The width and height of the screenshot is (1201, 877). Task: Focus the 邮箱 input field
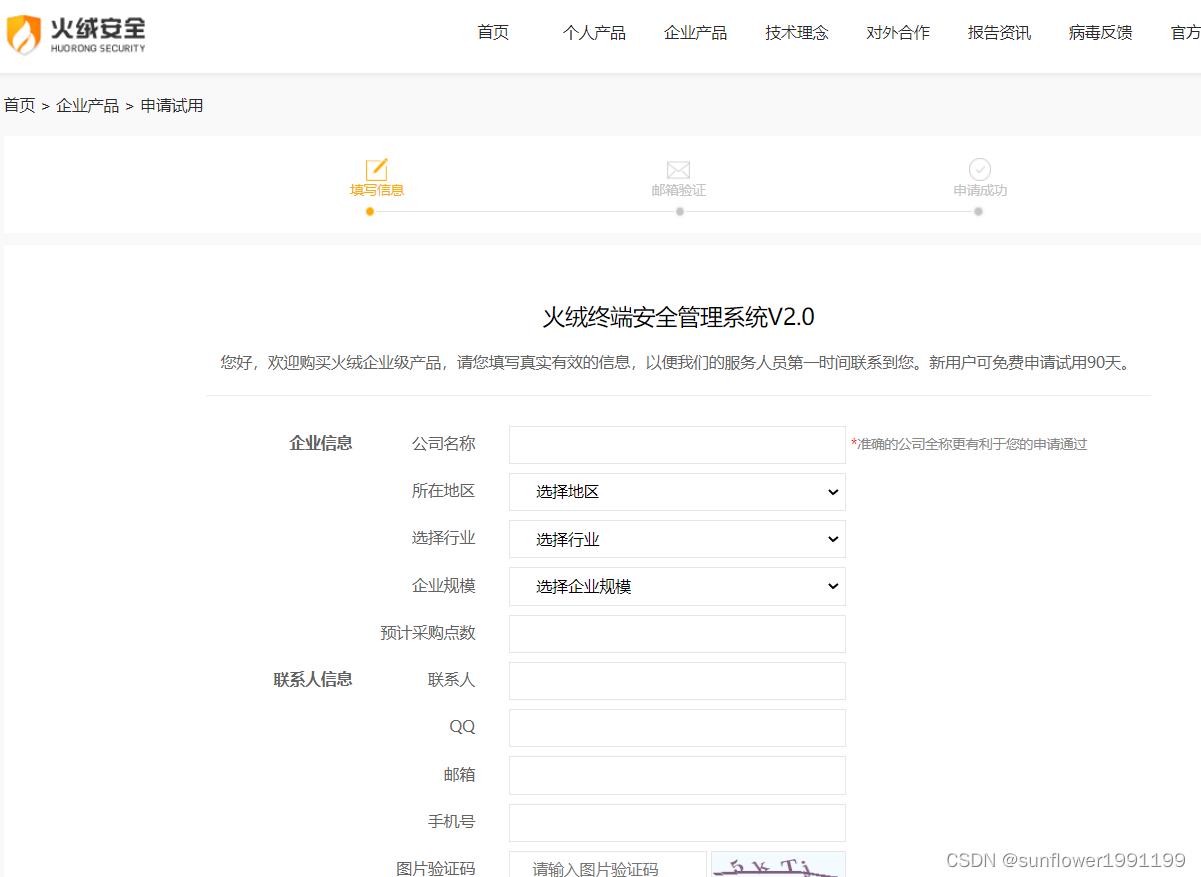pos(677,775)
